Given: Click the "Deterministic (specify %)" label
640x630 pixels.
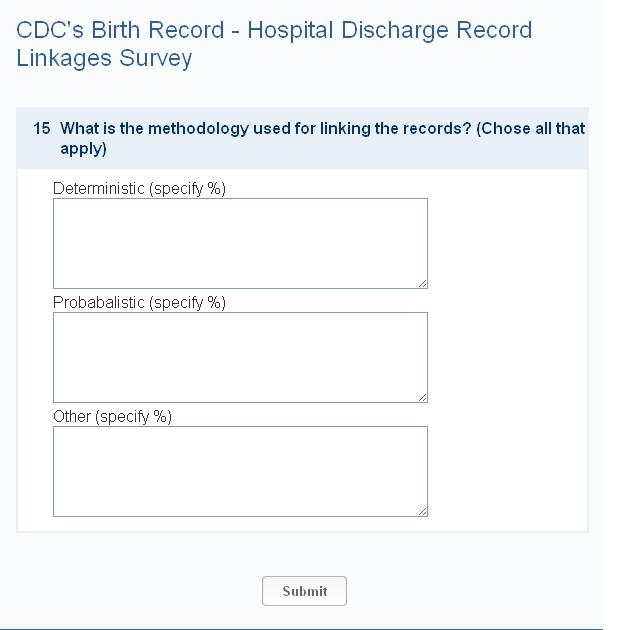Looking at the screenshot, I should [139, 188].
